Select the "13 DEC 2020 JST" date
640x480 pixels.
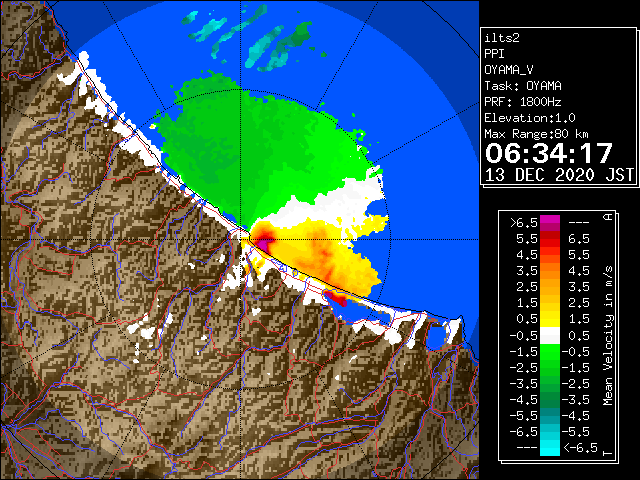(x=559, y=175)
